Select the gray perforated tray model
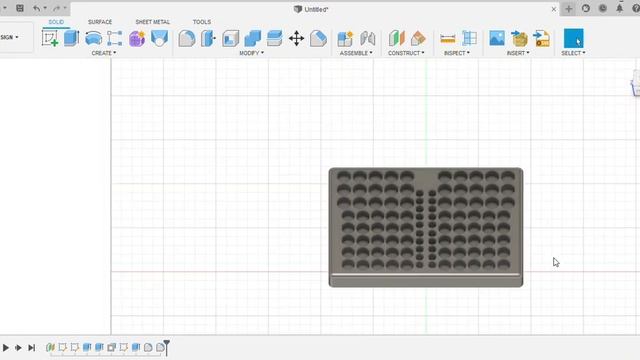Image resolution: width=640 pixels, height=360 pixels. 426,227
